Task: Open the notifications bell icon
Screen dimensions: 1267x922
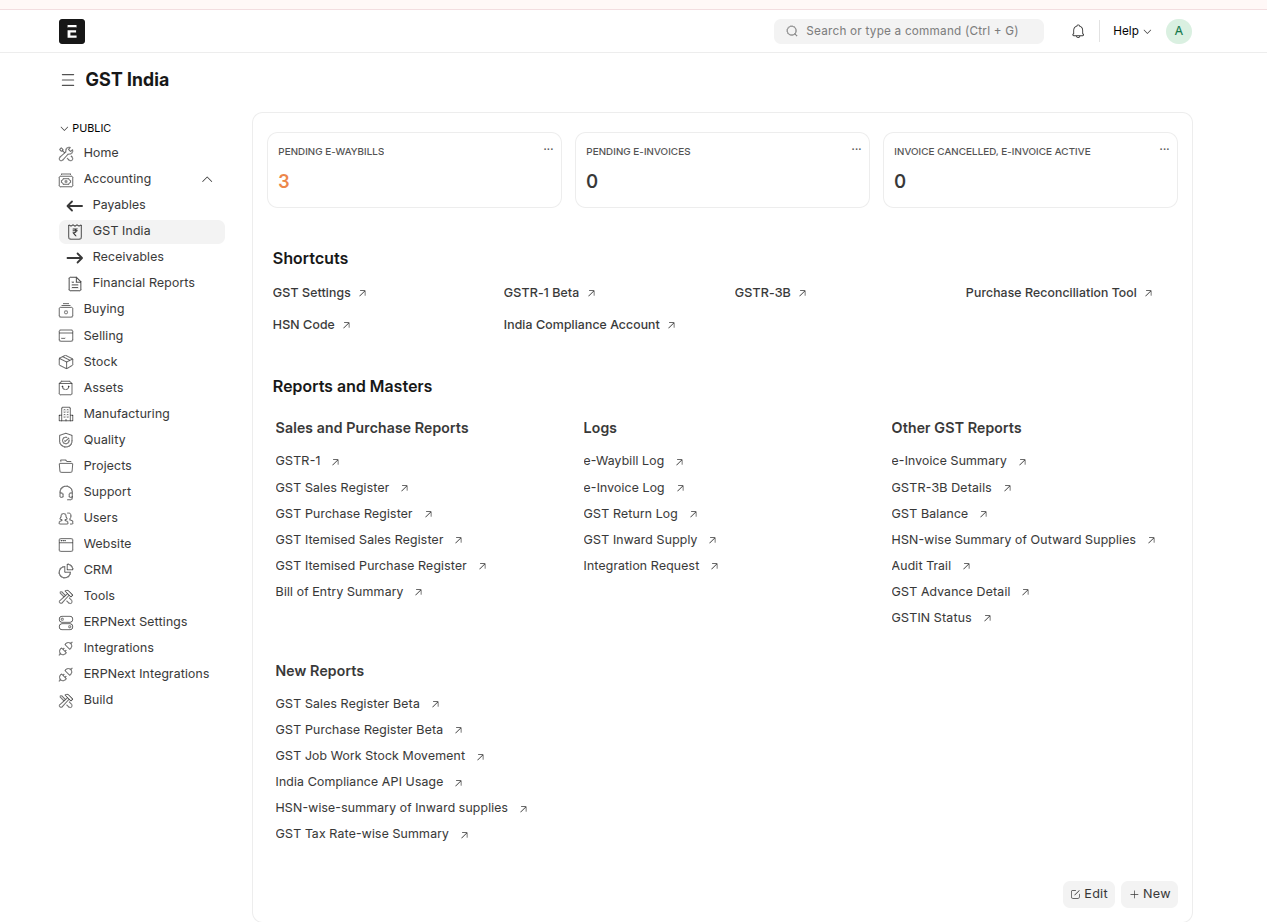Action: tap(1078, 31)
